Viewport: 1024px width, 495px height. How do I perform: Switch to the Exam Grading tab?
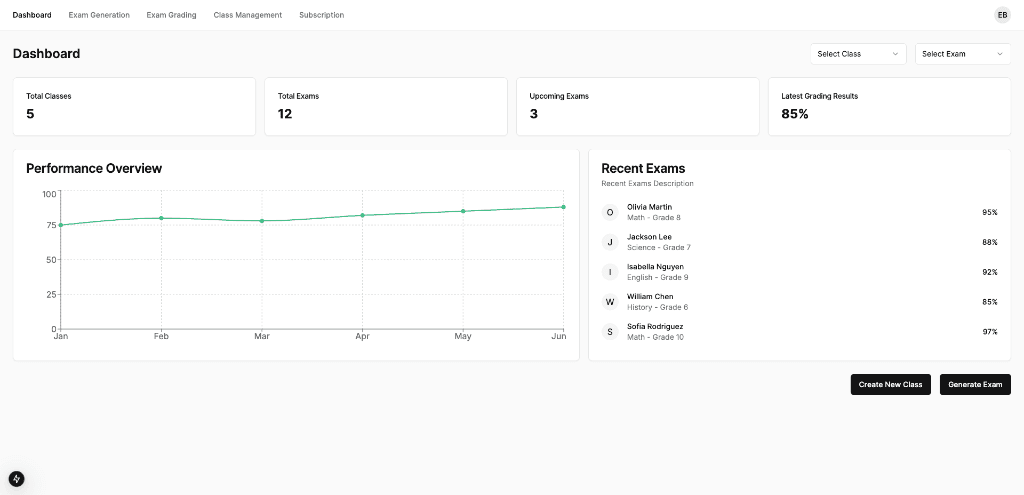coord(171,15)
